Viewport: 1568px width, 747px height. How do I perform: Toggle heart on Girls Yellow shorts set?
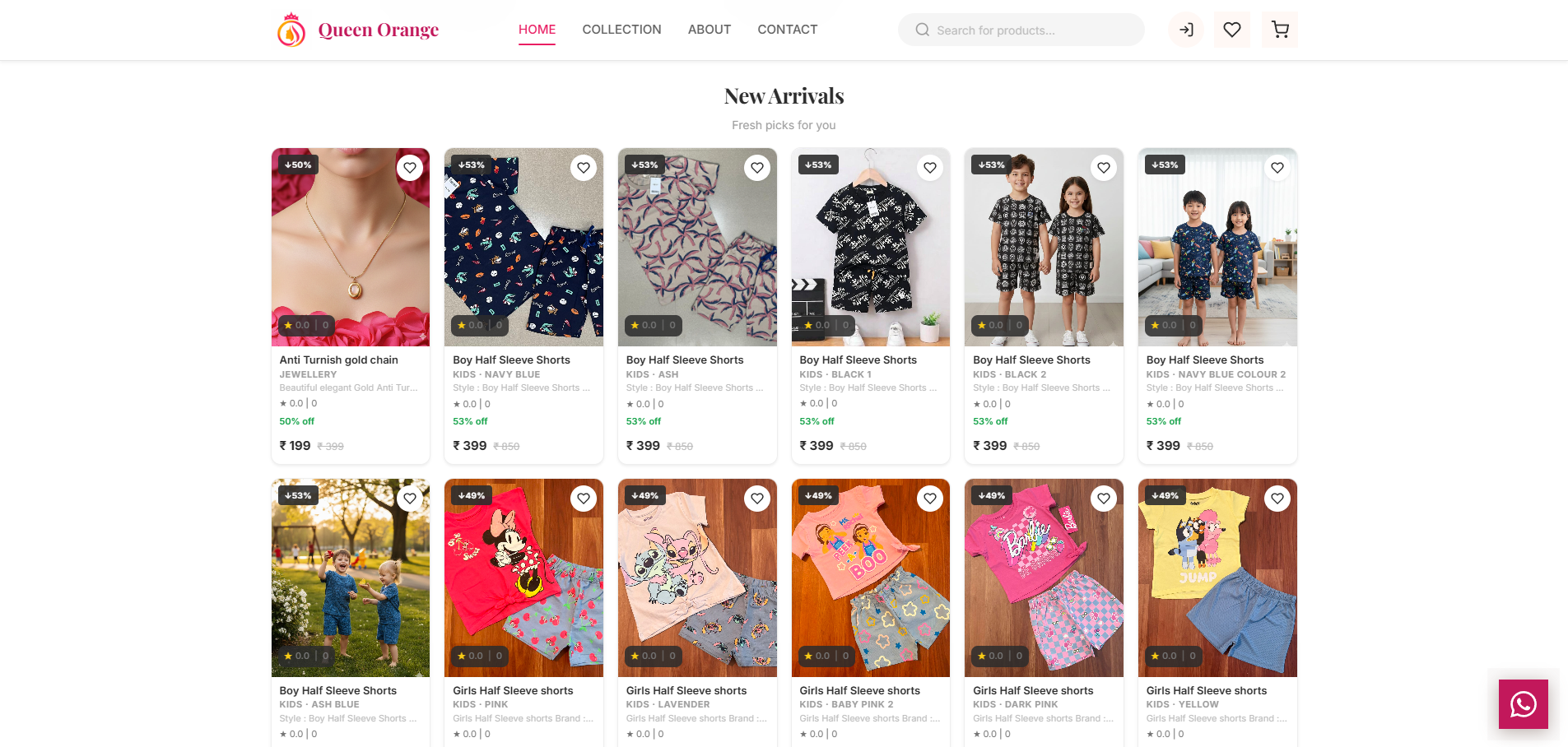(x=1277, y=499)
